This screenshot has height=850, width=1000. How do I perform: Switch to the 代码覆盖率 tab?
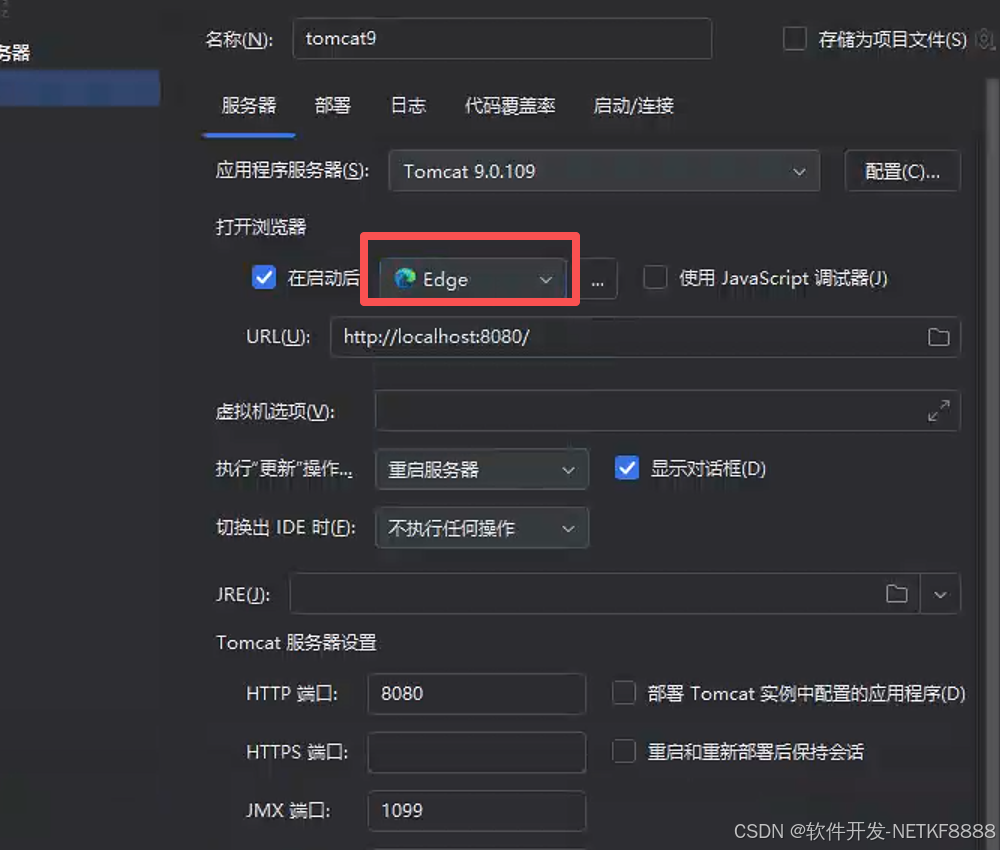pyautogui.click(x=510, y=105)
